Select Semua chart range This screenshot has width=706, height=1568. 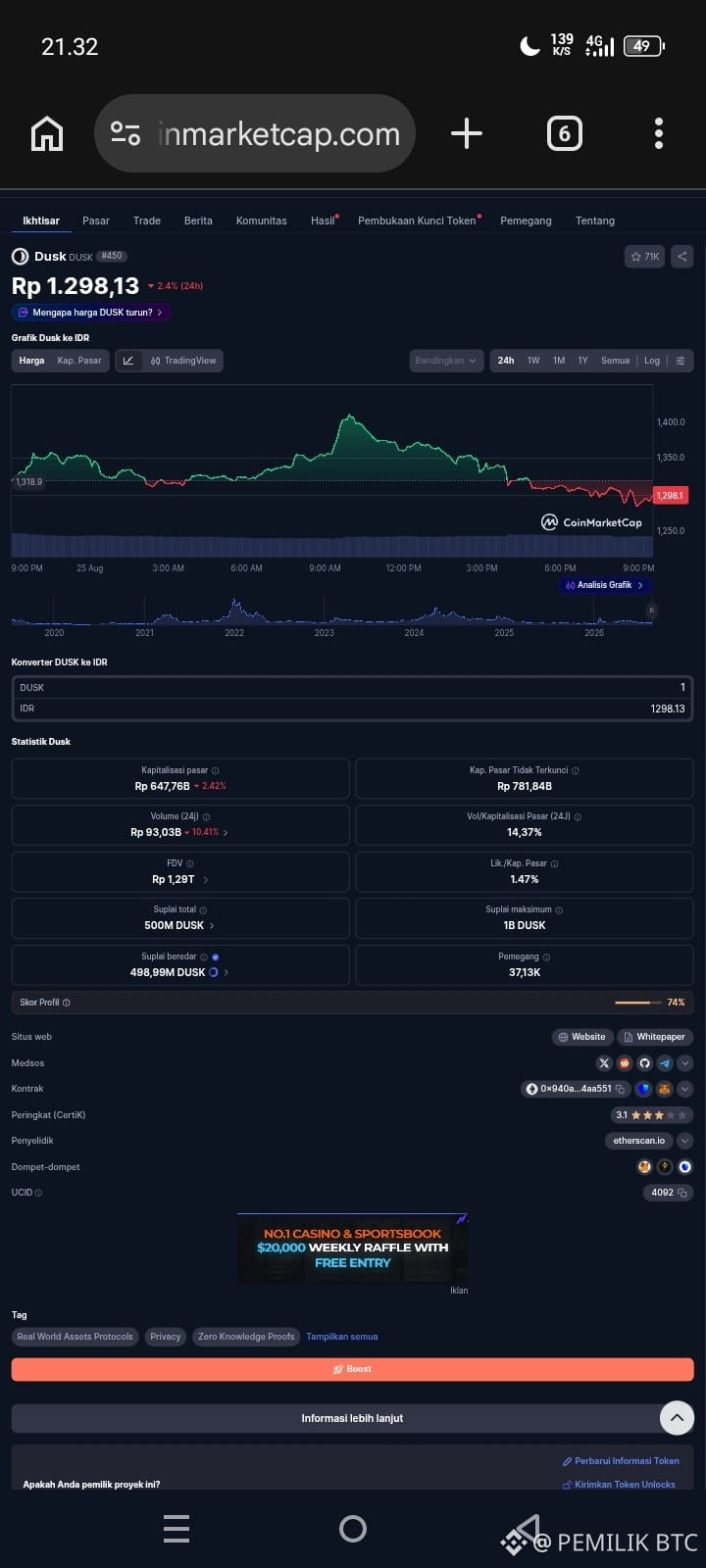pos(615,361)
